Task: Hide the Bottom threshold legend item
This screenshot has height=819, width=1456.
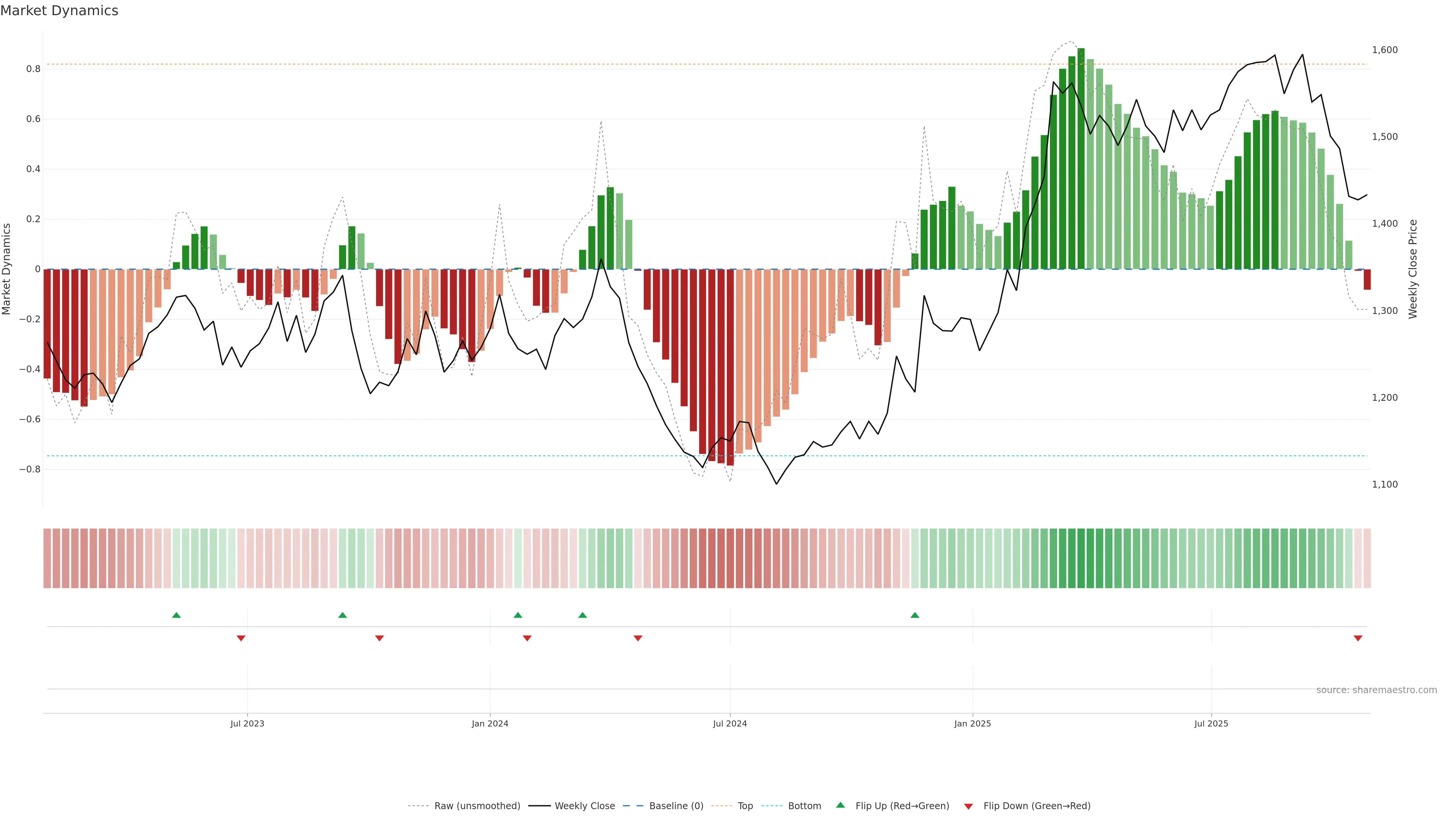Action: 804,805
